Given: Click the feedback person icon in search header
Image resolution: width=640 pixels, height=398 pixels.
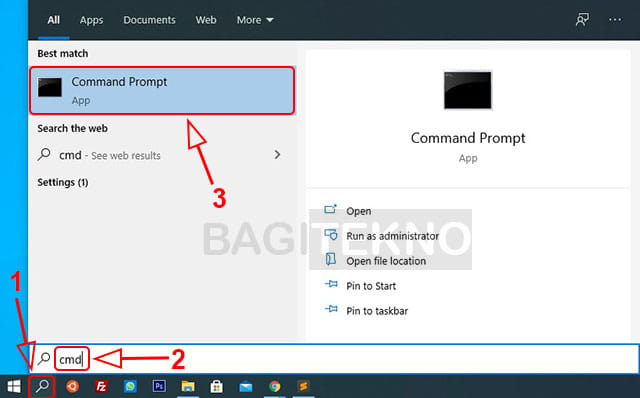Looking at the screenshot, I should pyautogui.click(x=582, y=19).
